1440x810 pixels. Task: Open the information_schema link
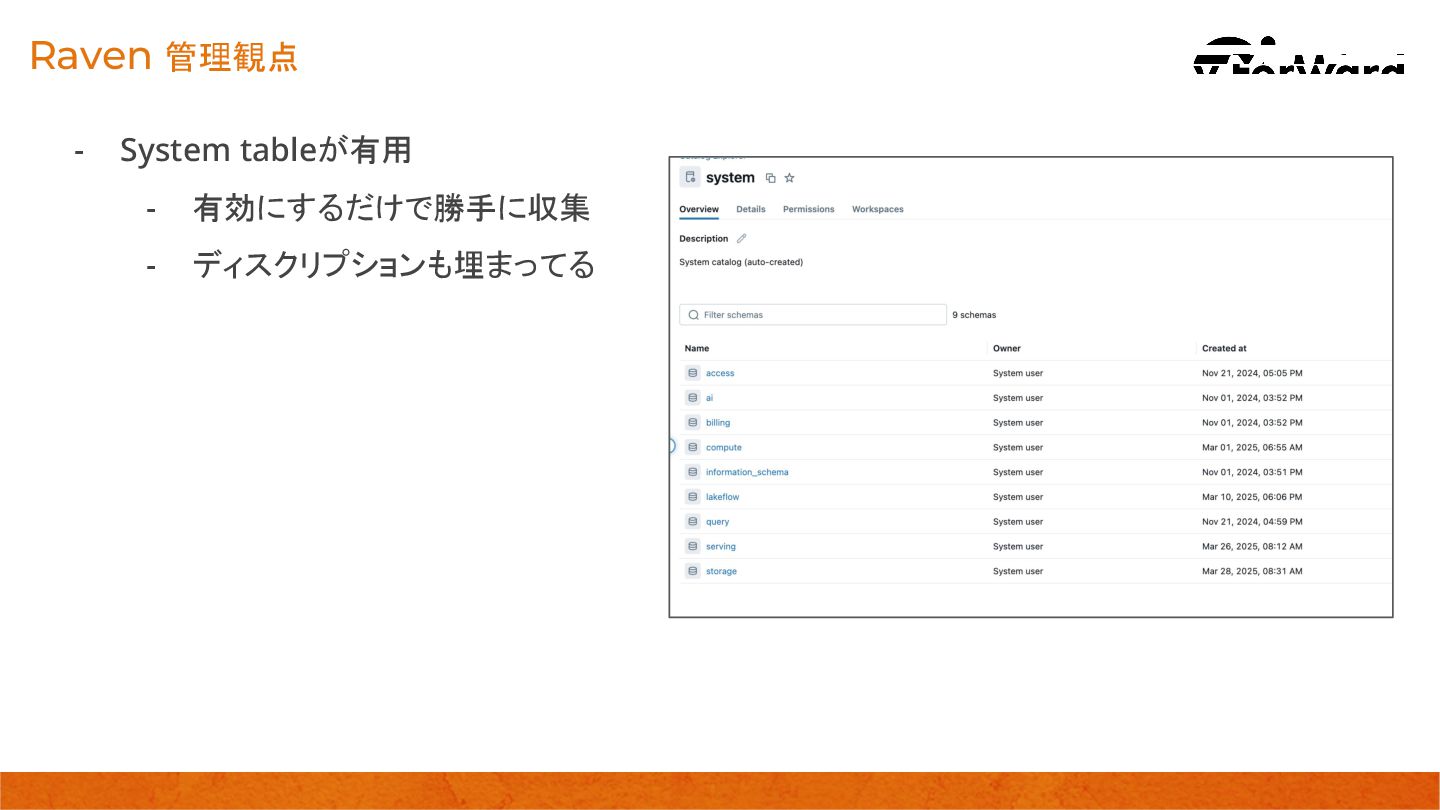(747, 472)
